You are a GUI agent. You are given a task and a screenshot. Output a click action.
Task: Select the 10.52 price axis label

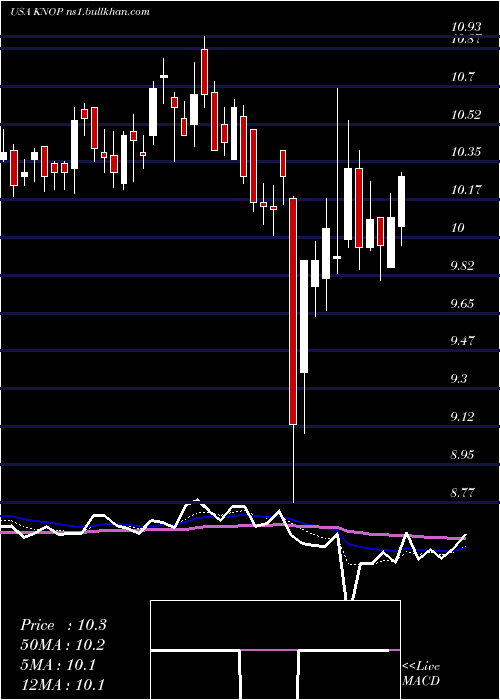pyautogui.click(x=466, y=115)
